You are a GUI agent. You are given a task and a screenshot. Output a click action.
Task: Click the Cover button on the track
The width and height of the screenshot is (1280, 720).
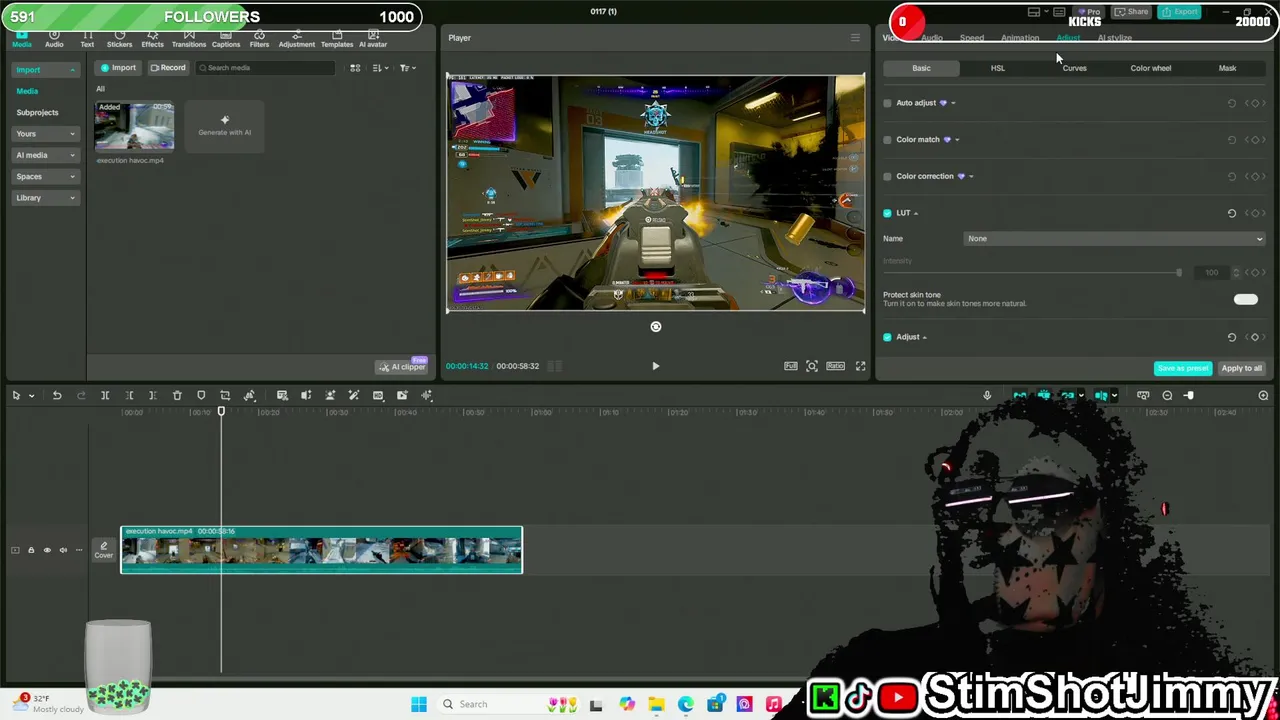[103, 549]
